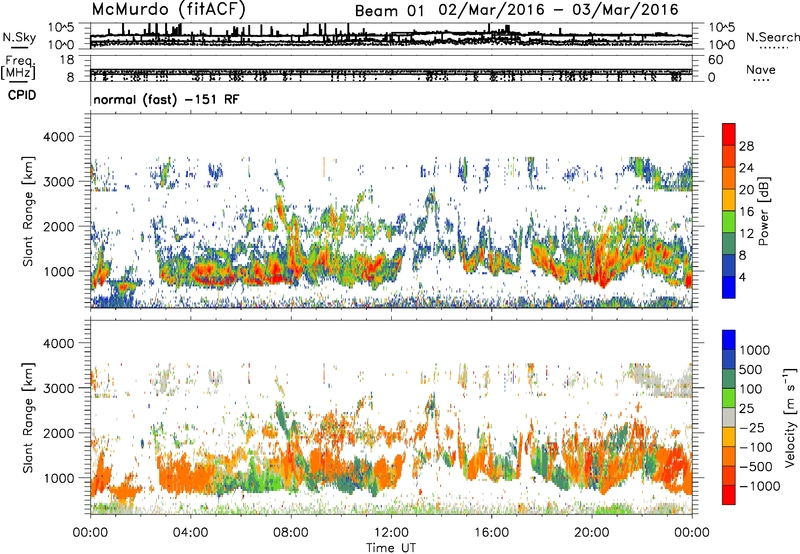Click the '28' power scale value
This screenshot has width=800, height=554.
746,146
